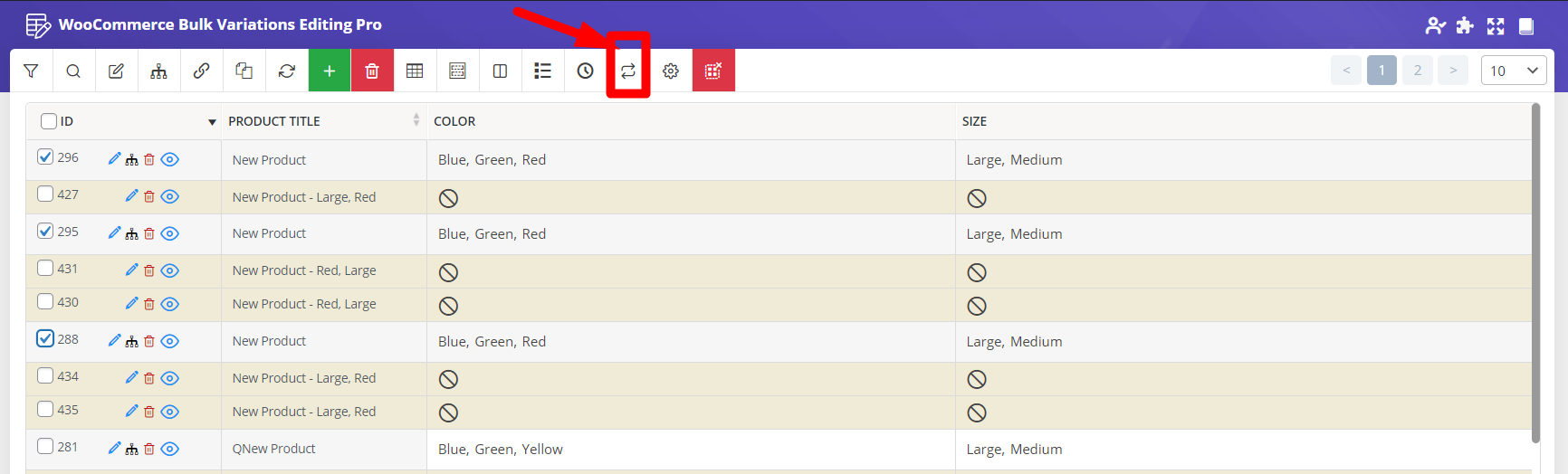Image resolution: width=1568 pixels, height=474 pixels.
Task: View product 296 with eye icon
Action: pos(169,159)
